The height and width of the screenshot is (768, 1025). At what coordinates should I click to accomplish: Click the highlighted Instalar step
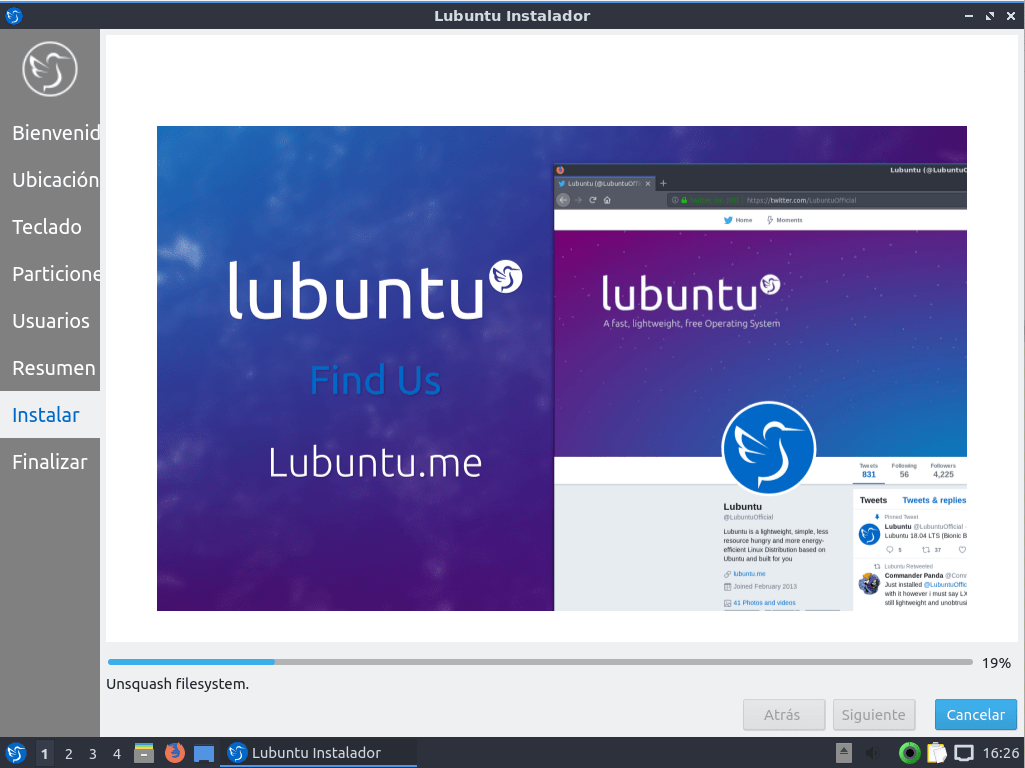[44, 414]
